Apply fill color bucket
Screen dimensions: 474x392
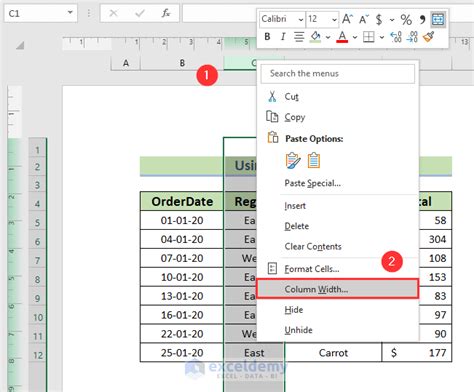pyautogui.click(x=315, y=37)
